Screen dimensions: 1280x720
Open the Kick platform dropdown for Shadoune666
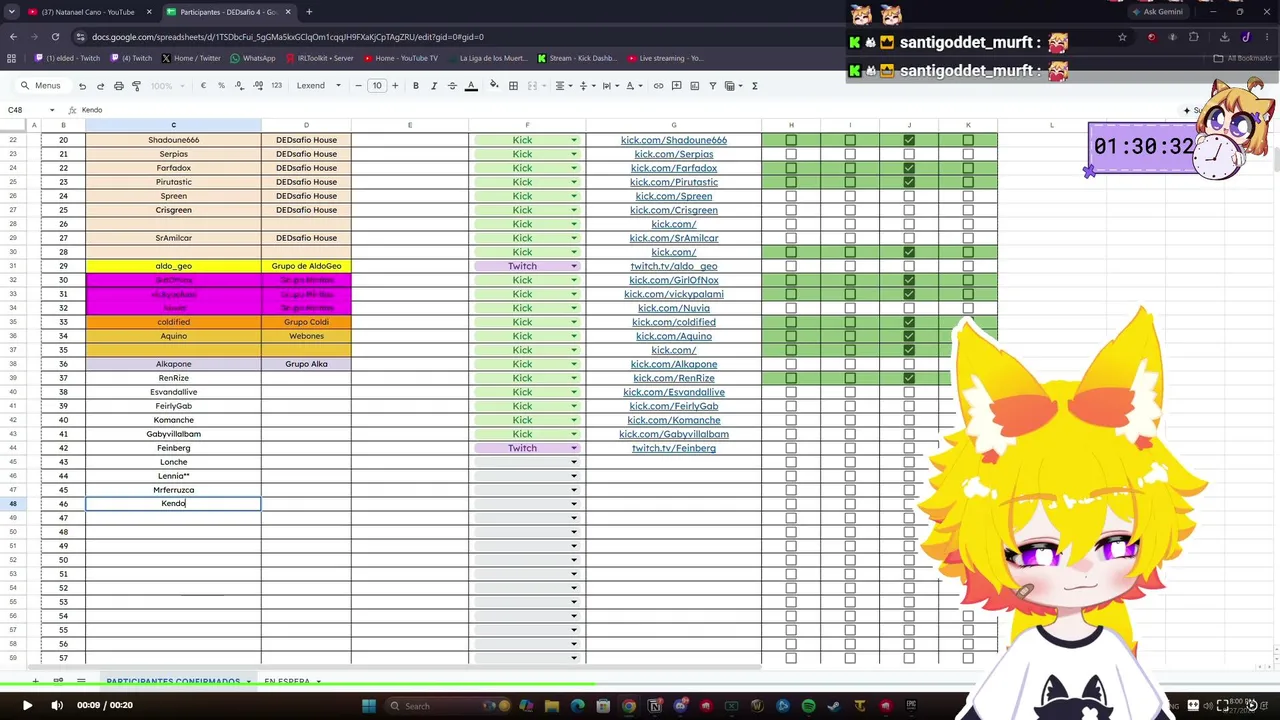[x=574, y=140]
